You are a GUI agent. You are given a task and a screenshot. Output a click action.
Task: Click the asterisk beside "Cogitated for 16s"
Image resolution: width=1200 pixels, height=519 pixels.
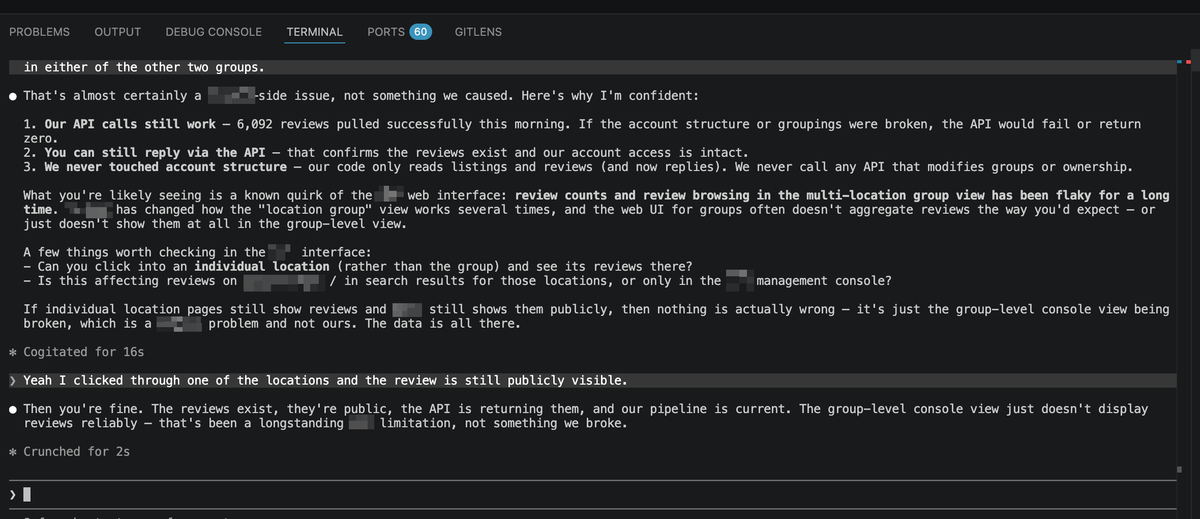coord(12,352)
